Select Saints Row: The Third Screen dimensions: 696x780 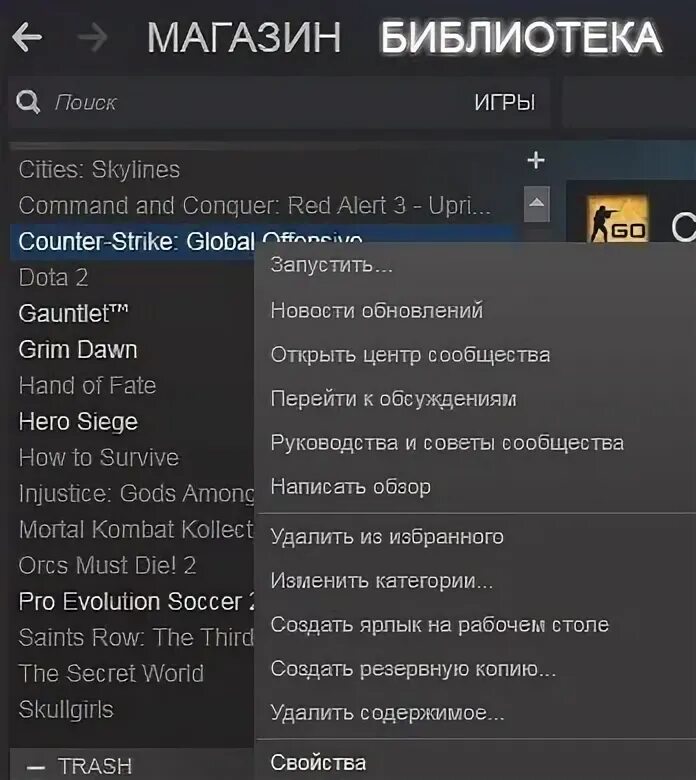[x=136, y=638]
